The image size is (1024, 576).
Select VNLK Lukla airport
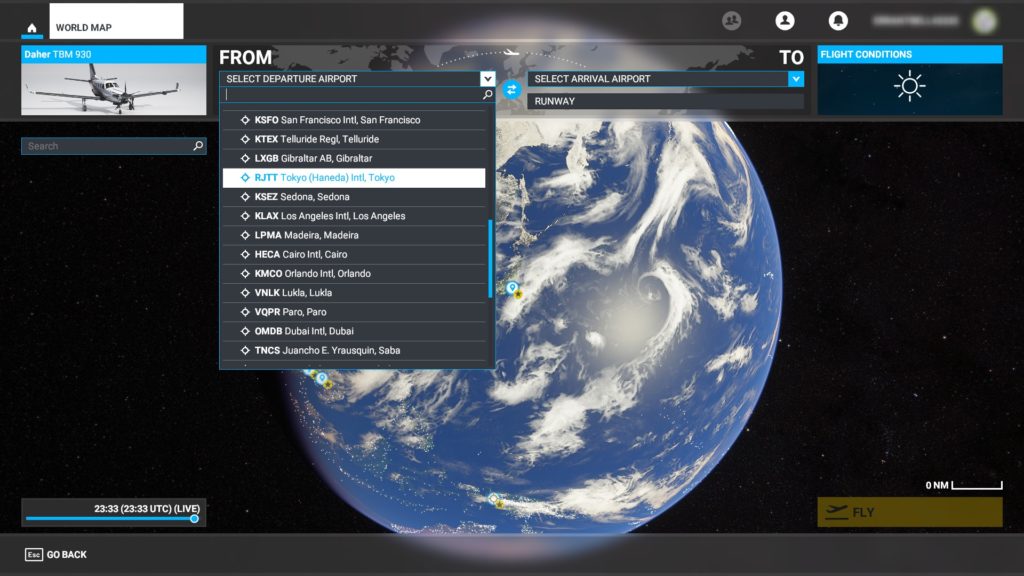tap(353, 293)
